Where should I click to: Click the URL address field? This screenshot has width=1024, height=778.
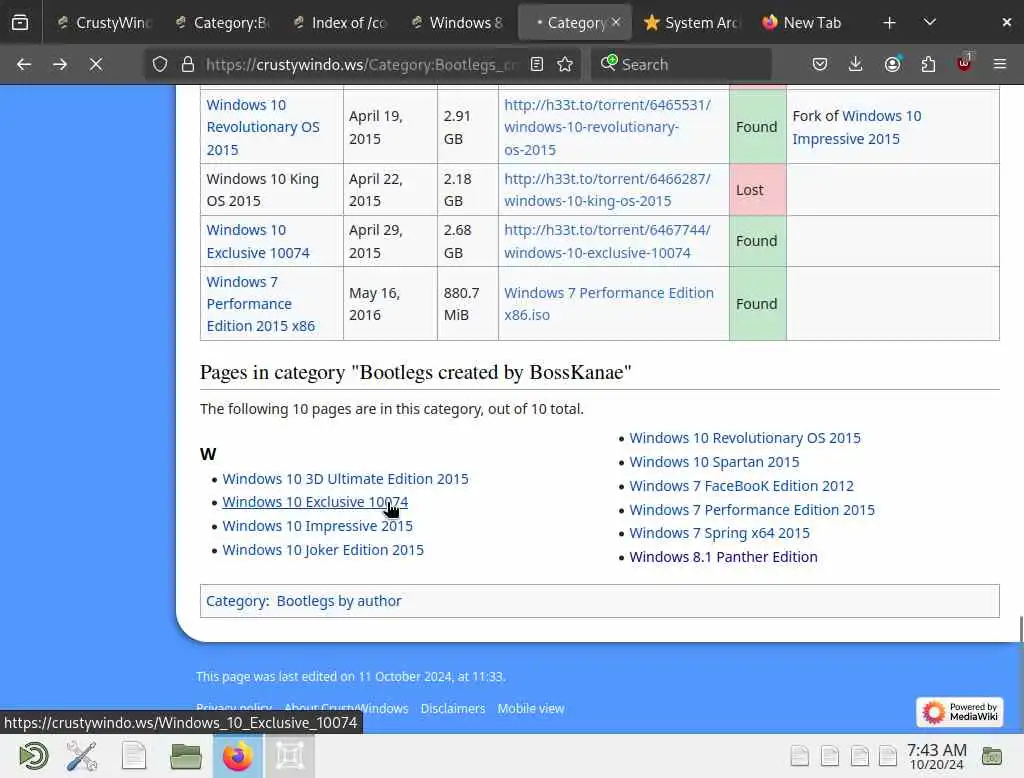361,65
